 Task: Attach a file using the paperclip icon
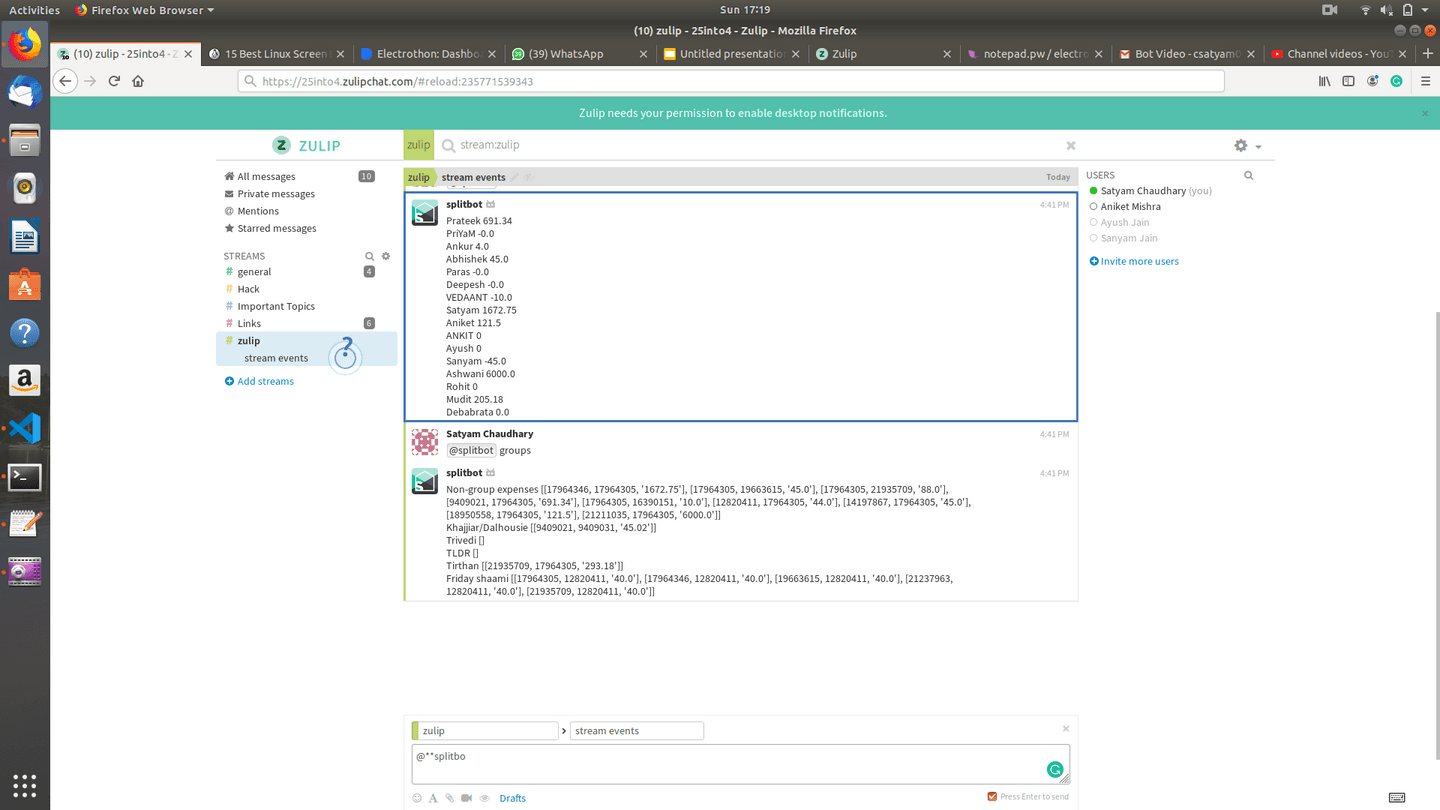450,798
